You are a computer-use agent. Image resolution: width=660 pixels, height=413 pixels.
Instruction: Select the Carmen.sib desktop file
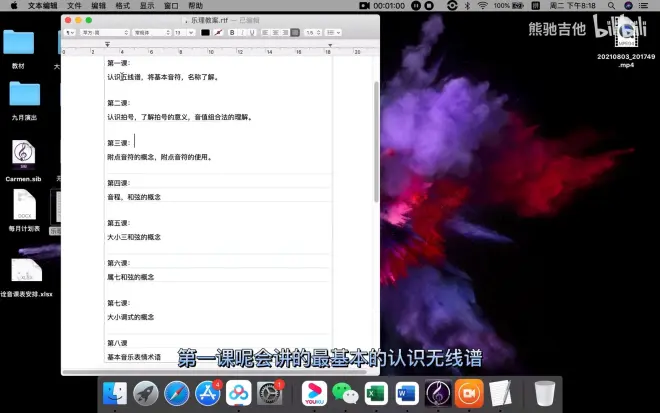(x=24, y=153)
